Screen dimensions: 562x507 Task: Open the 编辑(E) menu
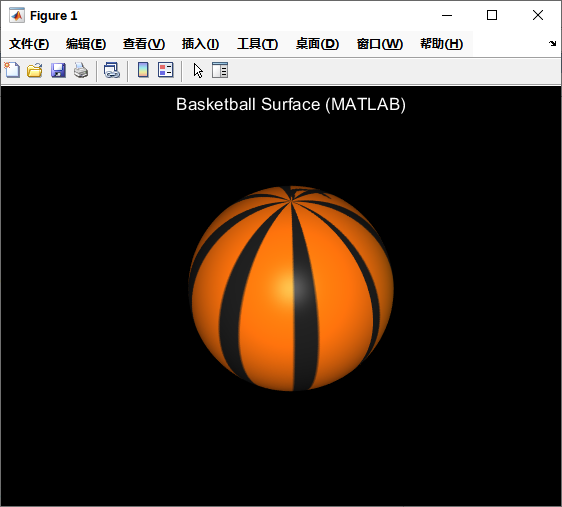point(86,44)
